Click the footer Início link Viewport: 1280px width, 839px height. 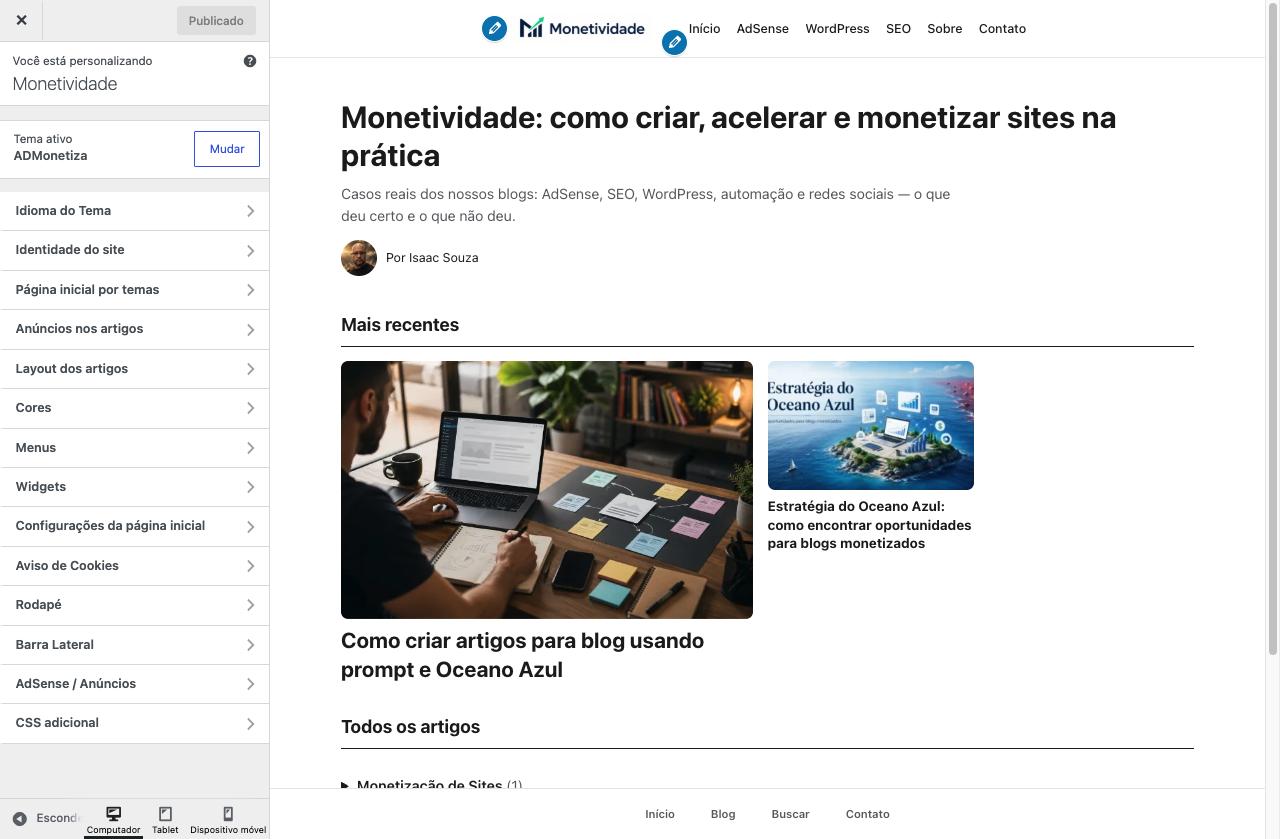[660, 814]
